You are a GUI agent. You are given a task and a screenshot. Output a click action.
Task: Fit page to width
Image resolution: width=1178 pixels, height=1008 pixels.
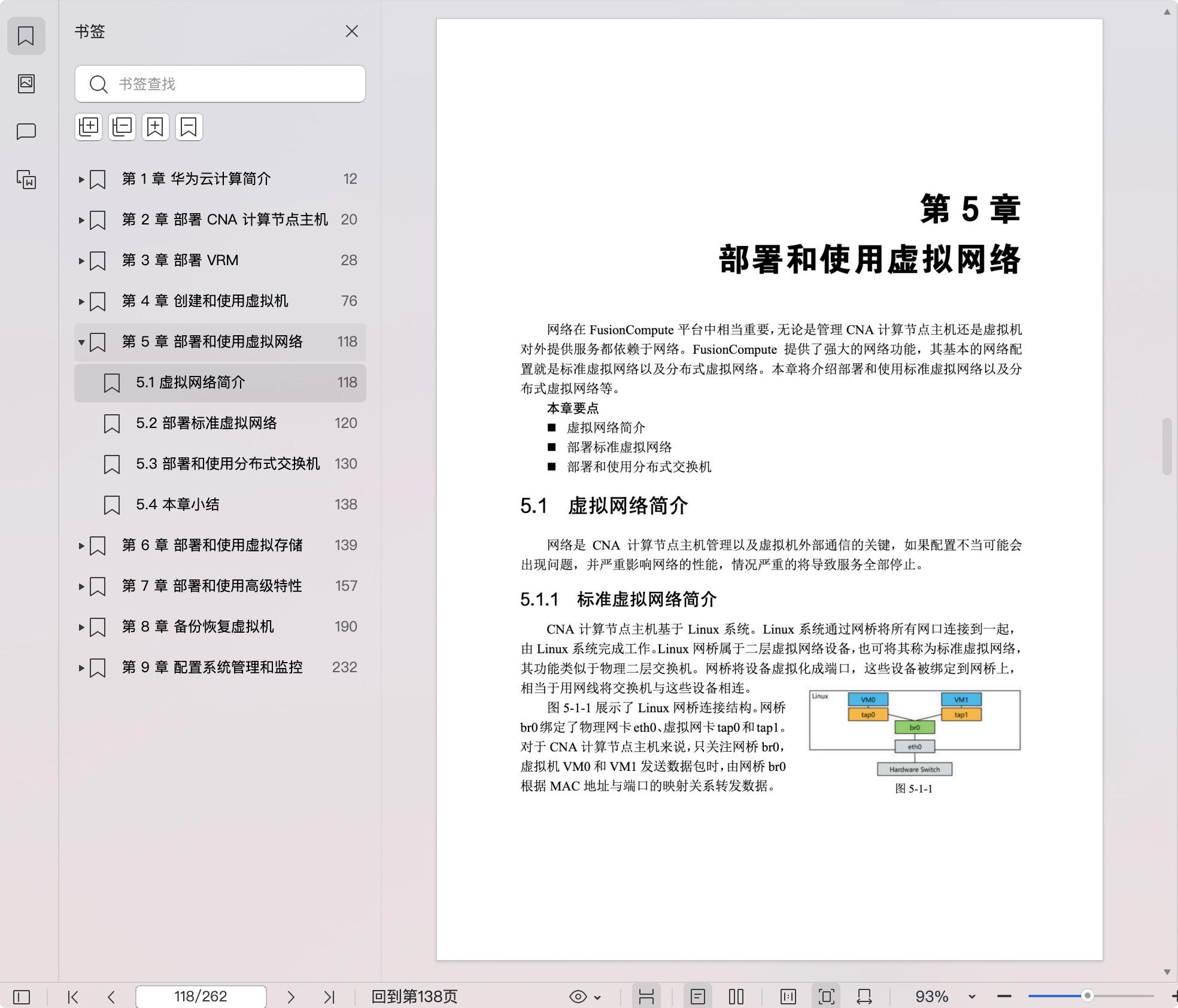(864, 997)
